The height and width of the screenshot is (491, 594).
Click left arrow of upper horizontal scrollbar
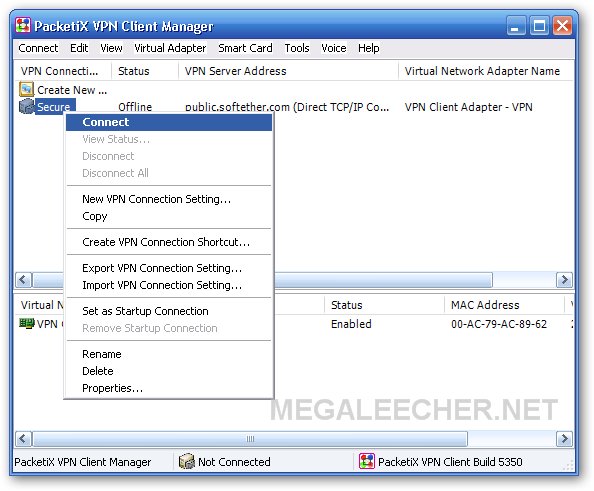(x=23, y=280)
